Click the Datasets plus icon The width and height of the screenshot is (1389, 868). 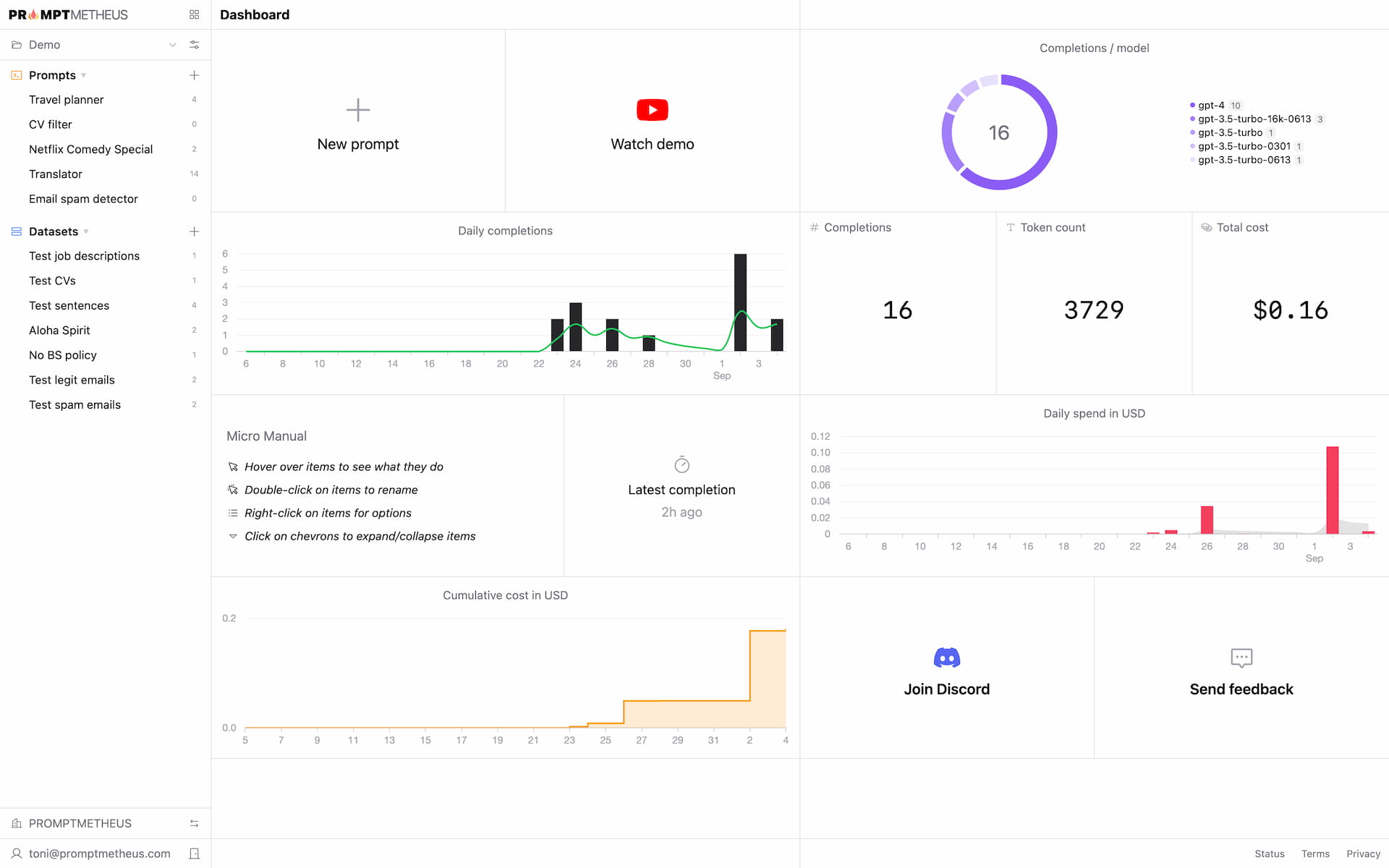pos(195,231)
